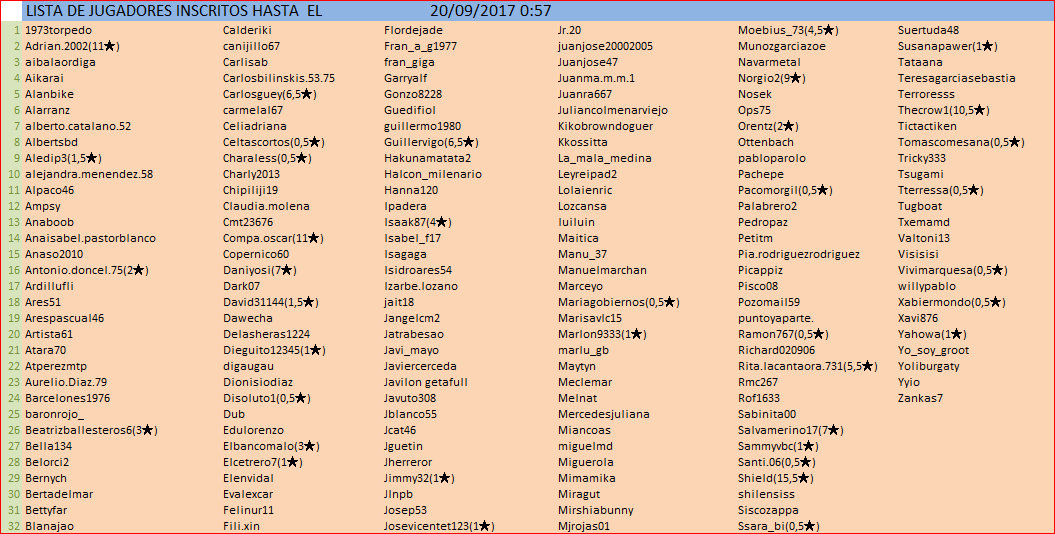Select the Compa.oscar(11★) cell
The width and height of the screenshot is (1055, 534).
(273, 238)
